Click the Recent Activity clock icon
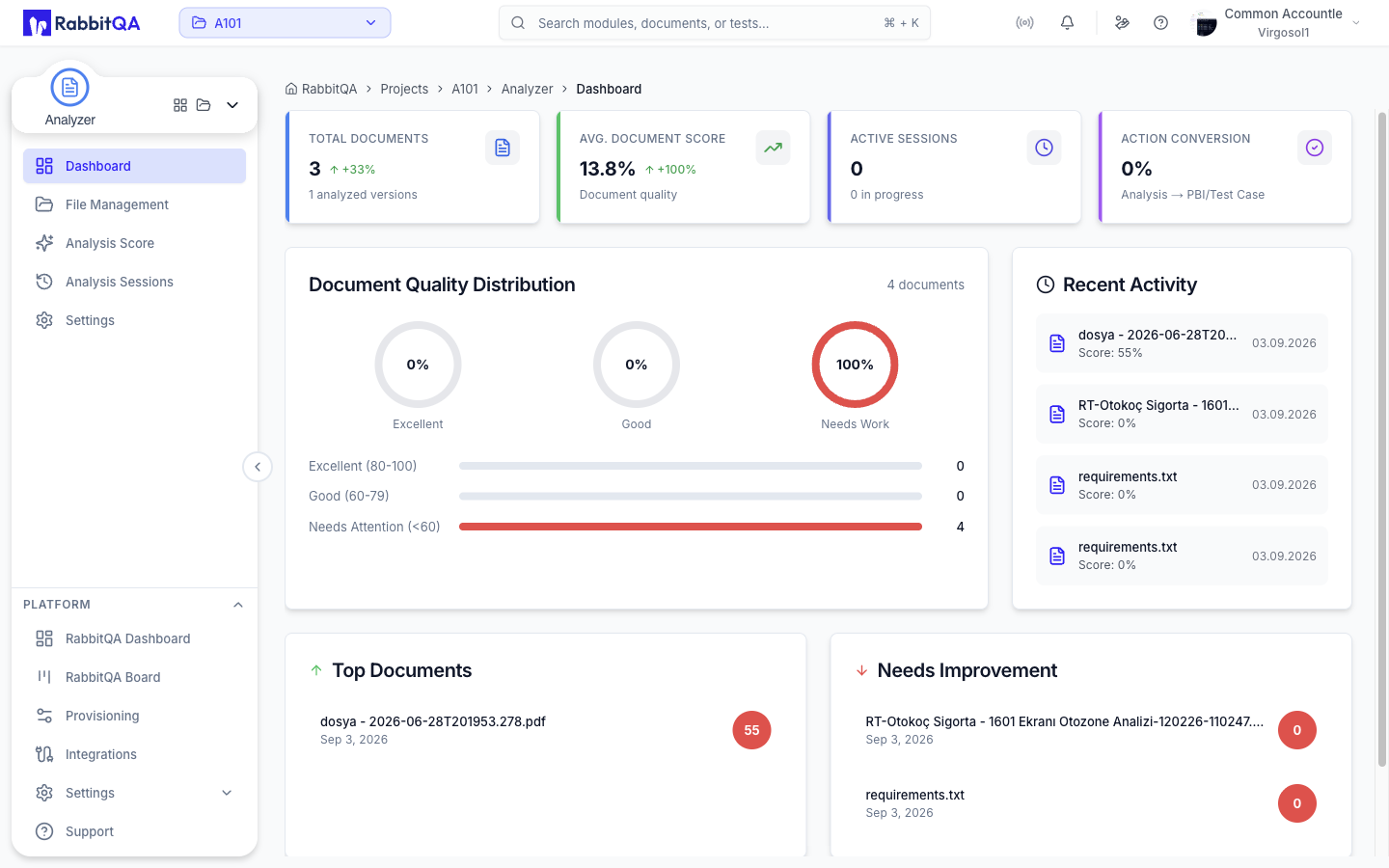This screenshot has height=868, width=1389. click(x=1046, y=285)
